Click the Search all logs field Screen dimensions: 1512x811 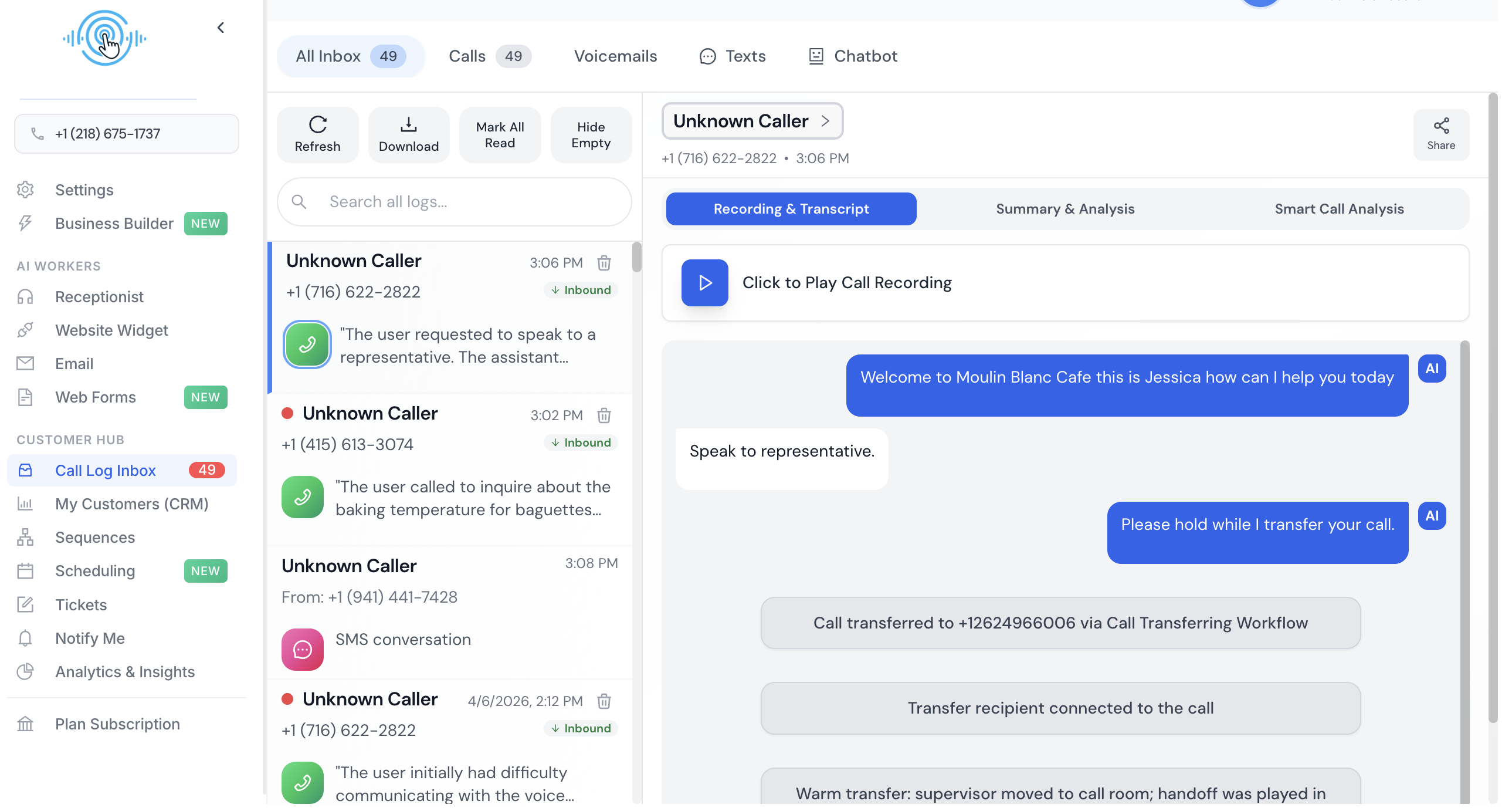click(x=455, y=202)
